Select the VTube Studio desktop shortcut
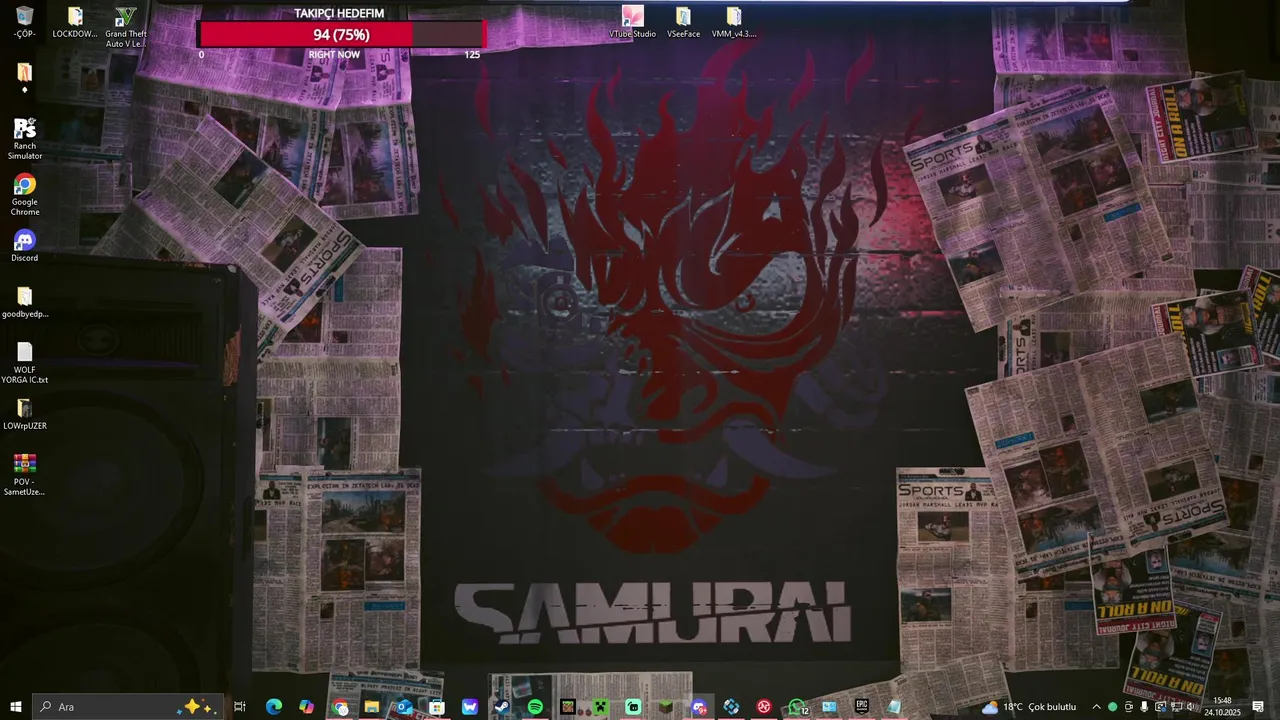This screenshot has width=1280, height=720. pyautogui.click(x=633, y=22)
